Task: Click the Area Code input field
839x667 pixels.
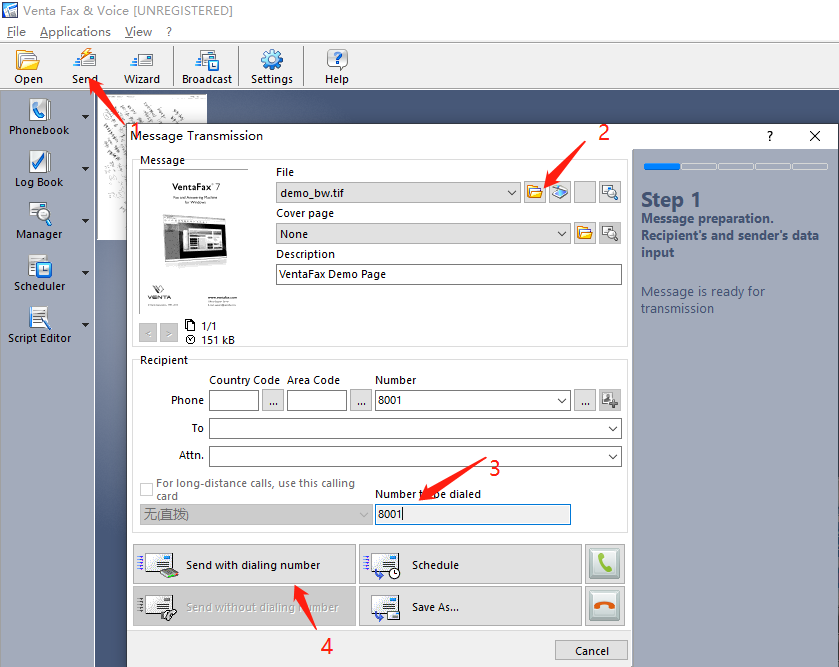Action: (x=317, y=401)
